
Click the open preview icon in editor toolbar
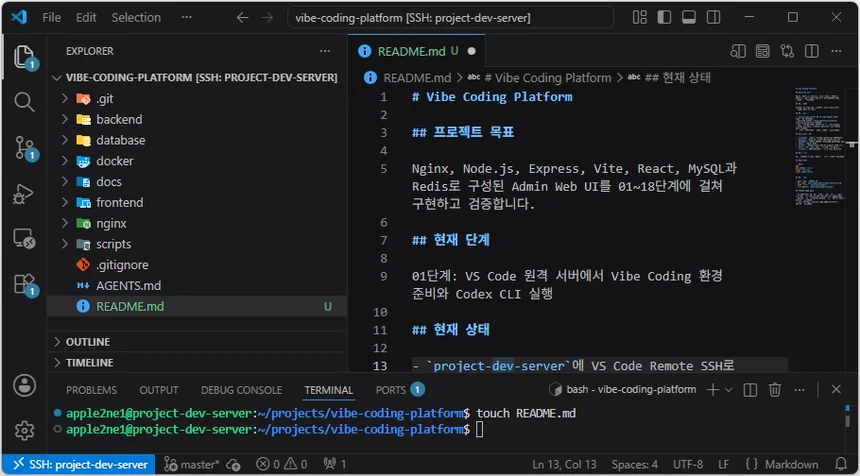(x=762, y=52)
